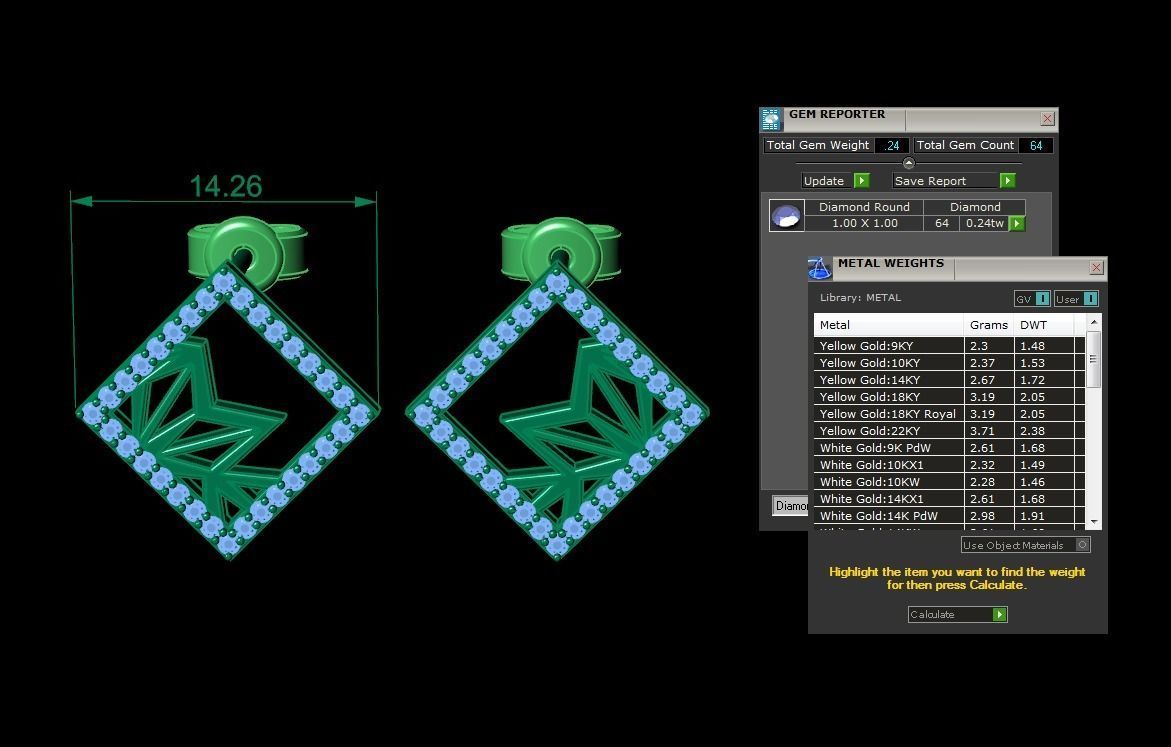Click the Library: METAL label
Image resolution: width=1171 pixels, height=747 pixels.
pos(860,297)
